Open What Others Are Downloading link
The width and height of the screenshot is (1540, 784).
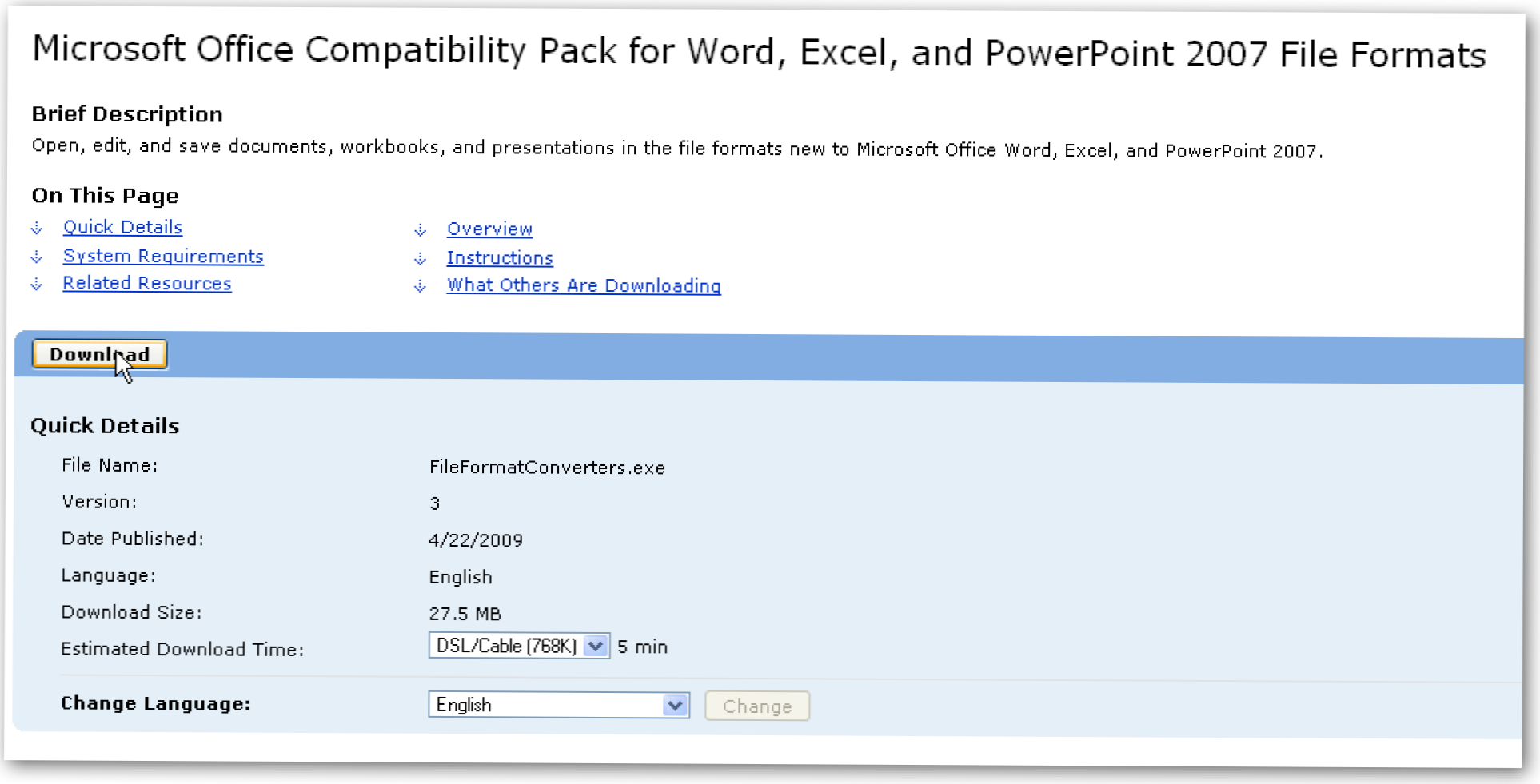(584, 285)
